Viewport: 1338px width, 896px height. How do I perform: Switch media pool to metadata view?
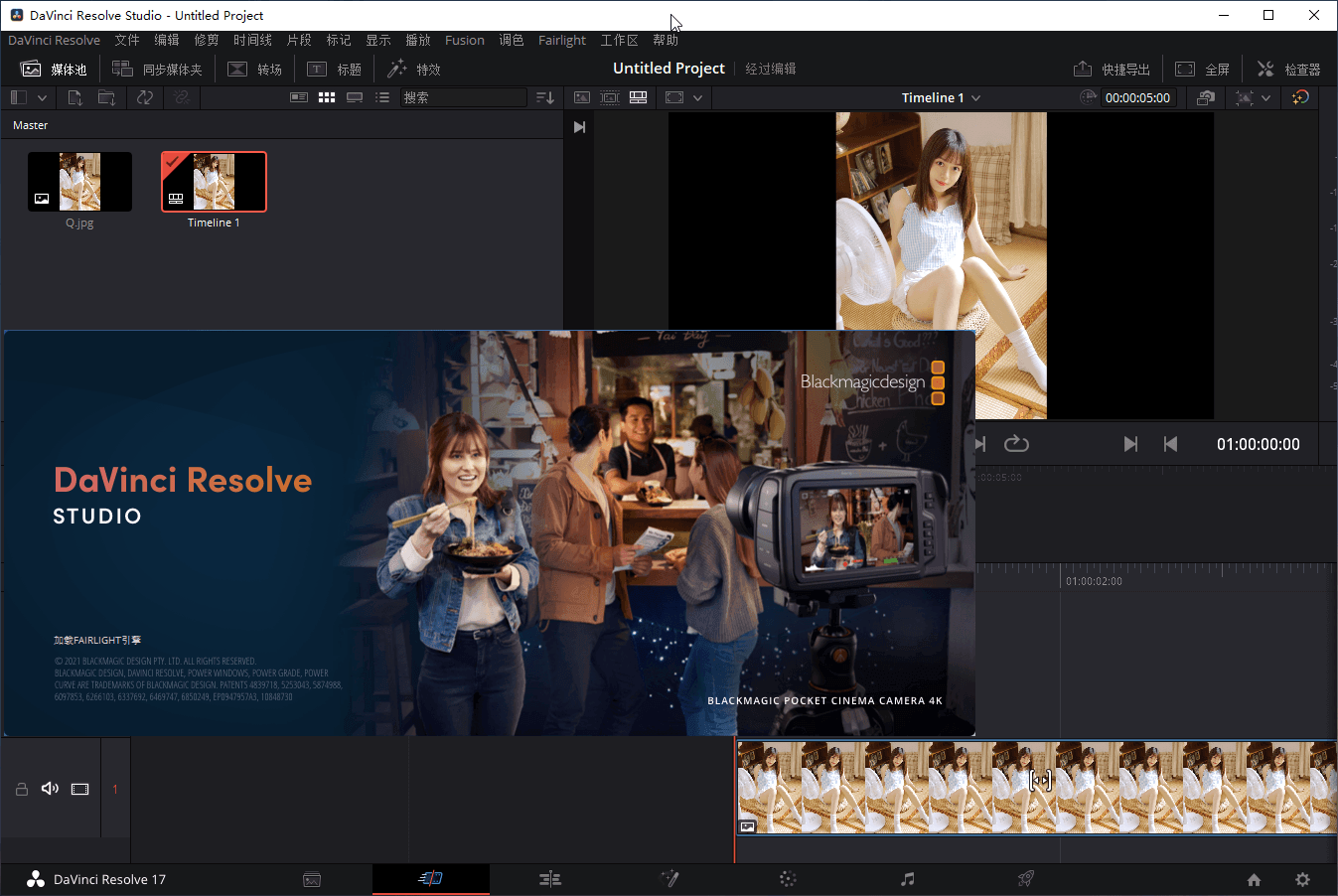pyautogui.click(x=299, y=97)
